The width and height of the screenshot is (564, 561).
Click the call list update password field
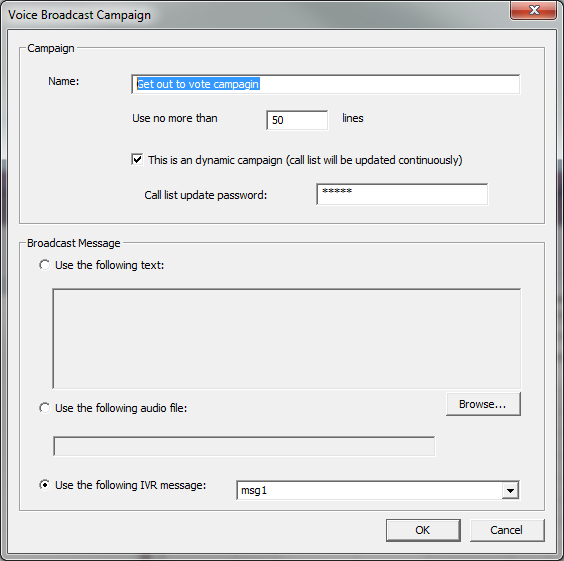click(402, 194)
